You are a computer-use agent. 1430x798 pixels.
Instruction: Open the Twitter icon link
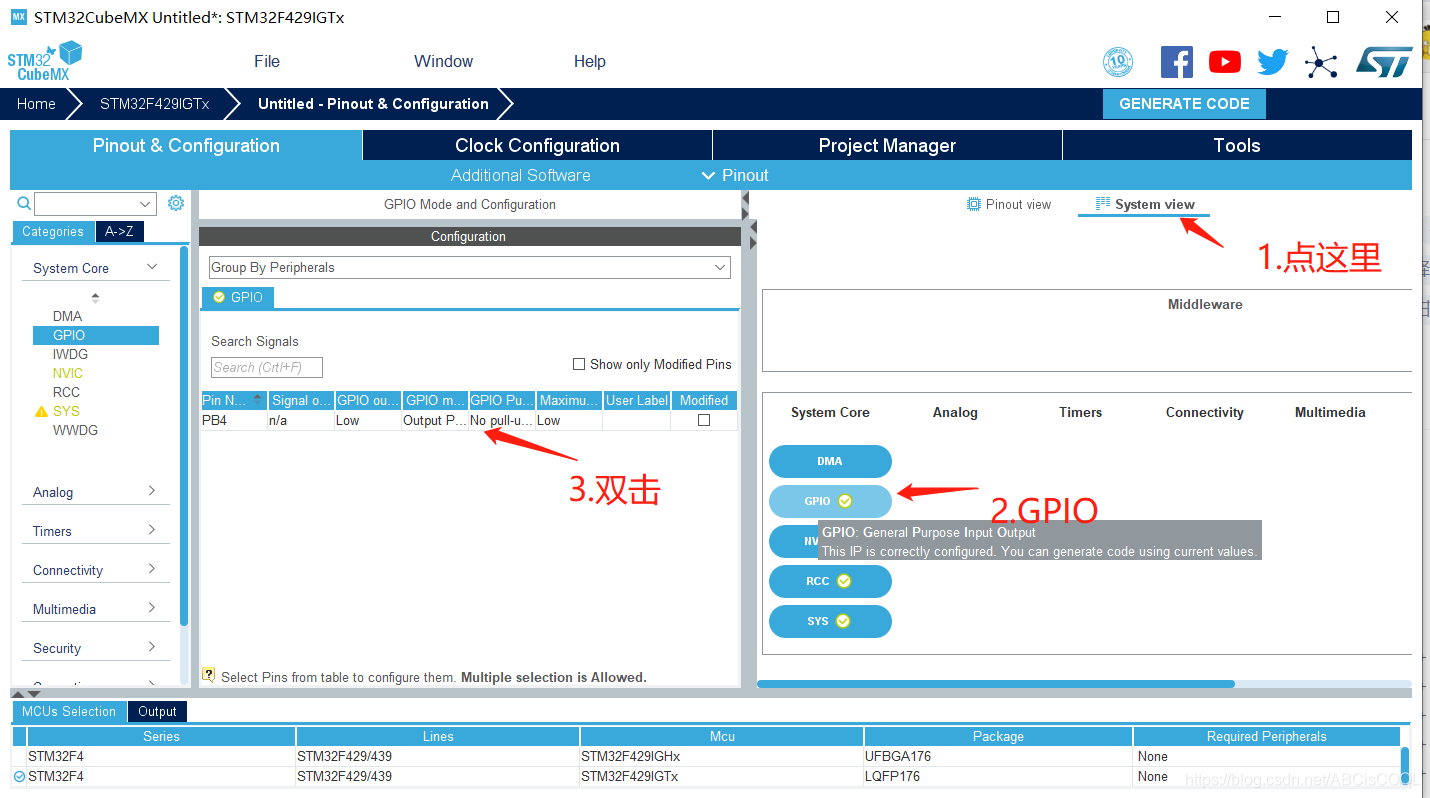[1273, 62]
